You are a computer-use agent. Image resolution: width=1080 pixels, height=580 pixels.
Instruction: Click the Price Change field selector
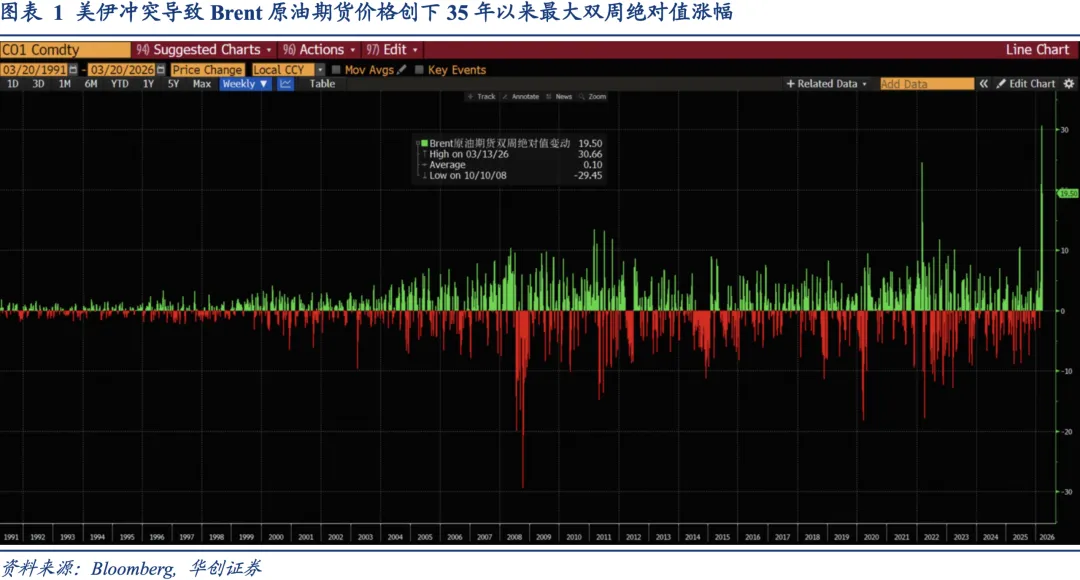pyautogui.click(x=207, y=70)
